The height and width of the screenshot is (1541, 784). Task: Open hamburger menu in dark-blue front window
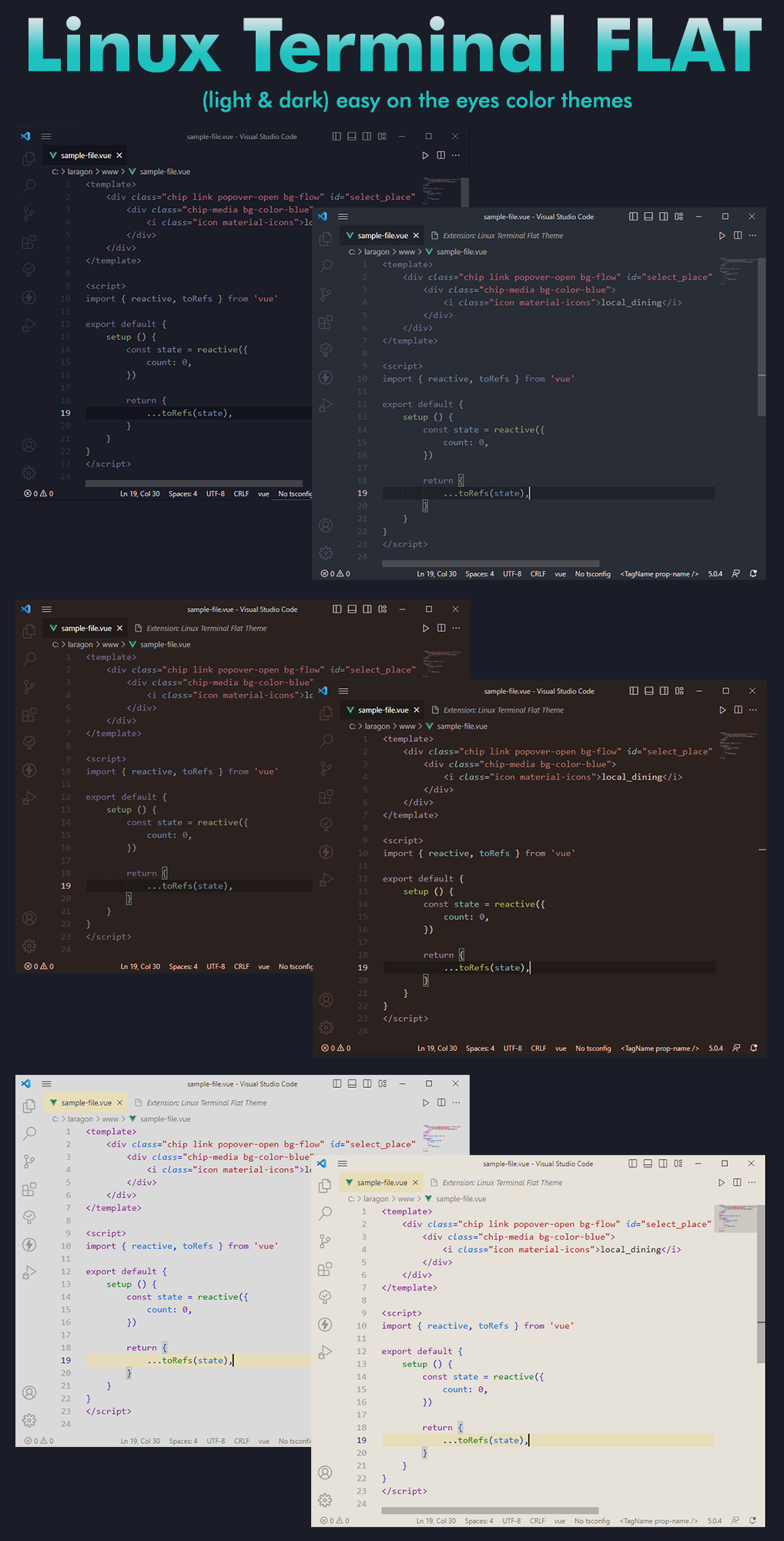pyautogui.click(x=343, y=217)
